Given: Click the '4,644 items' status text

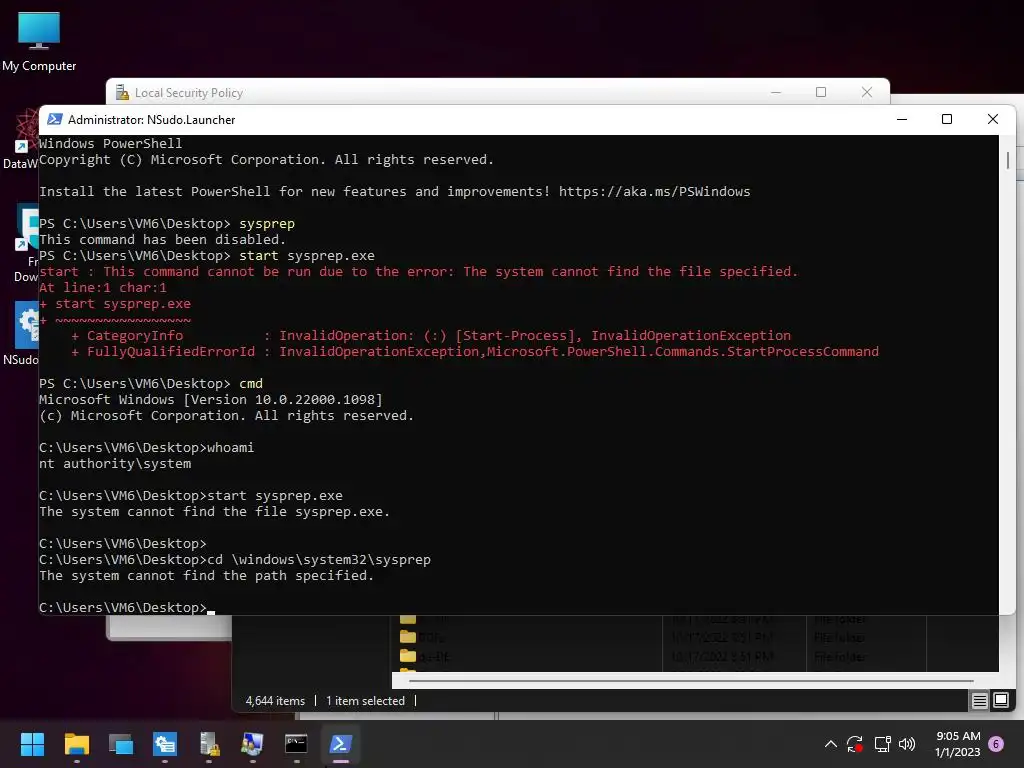Looking at the screenshot, I should coord(275,701).
